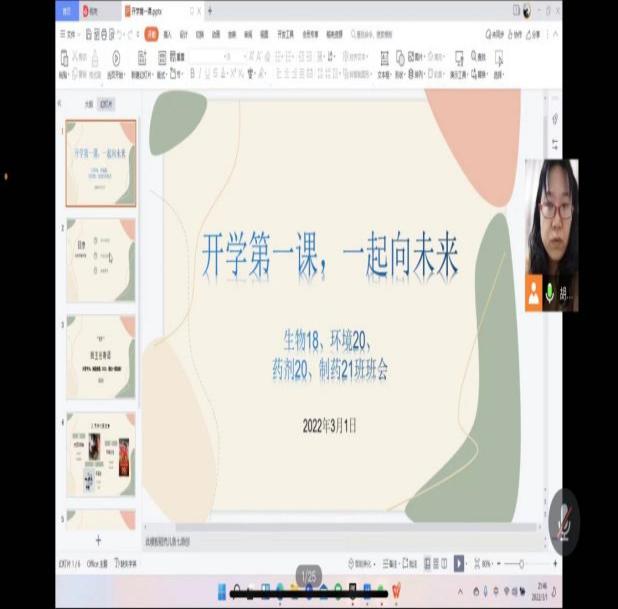Start slideshow from status bar play button
The width and height of the screenshot is (618, 609).
point(459,564)
